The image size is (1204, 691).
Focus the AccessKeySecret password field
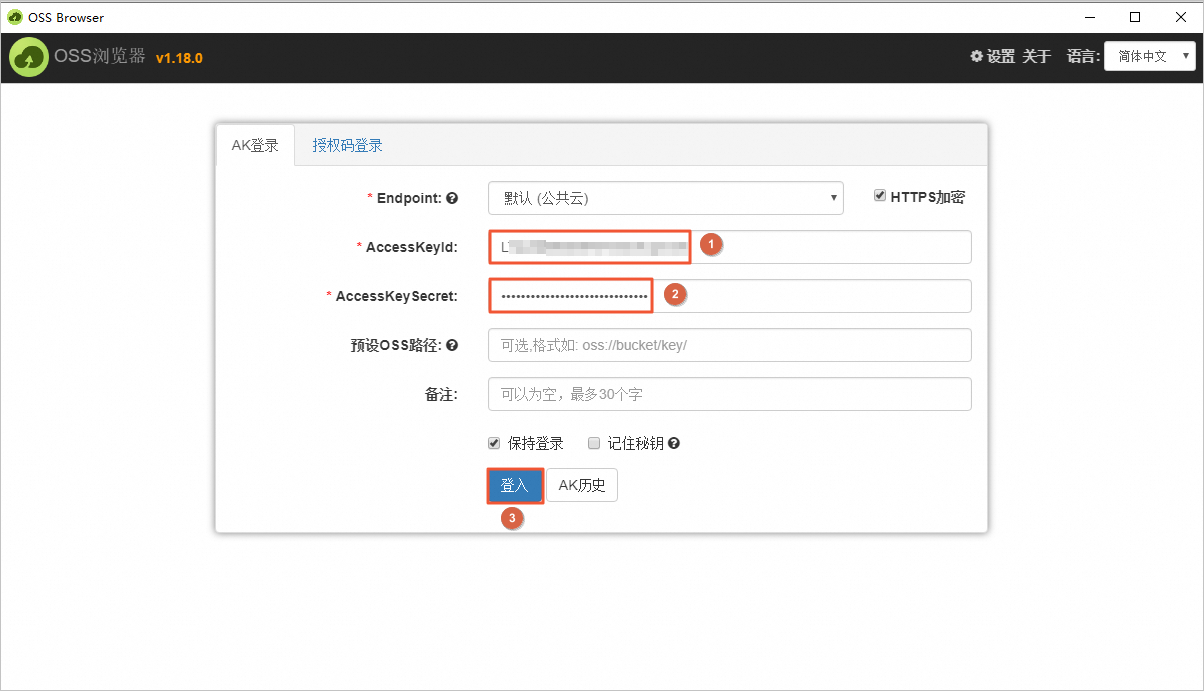(730, 296)
